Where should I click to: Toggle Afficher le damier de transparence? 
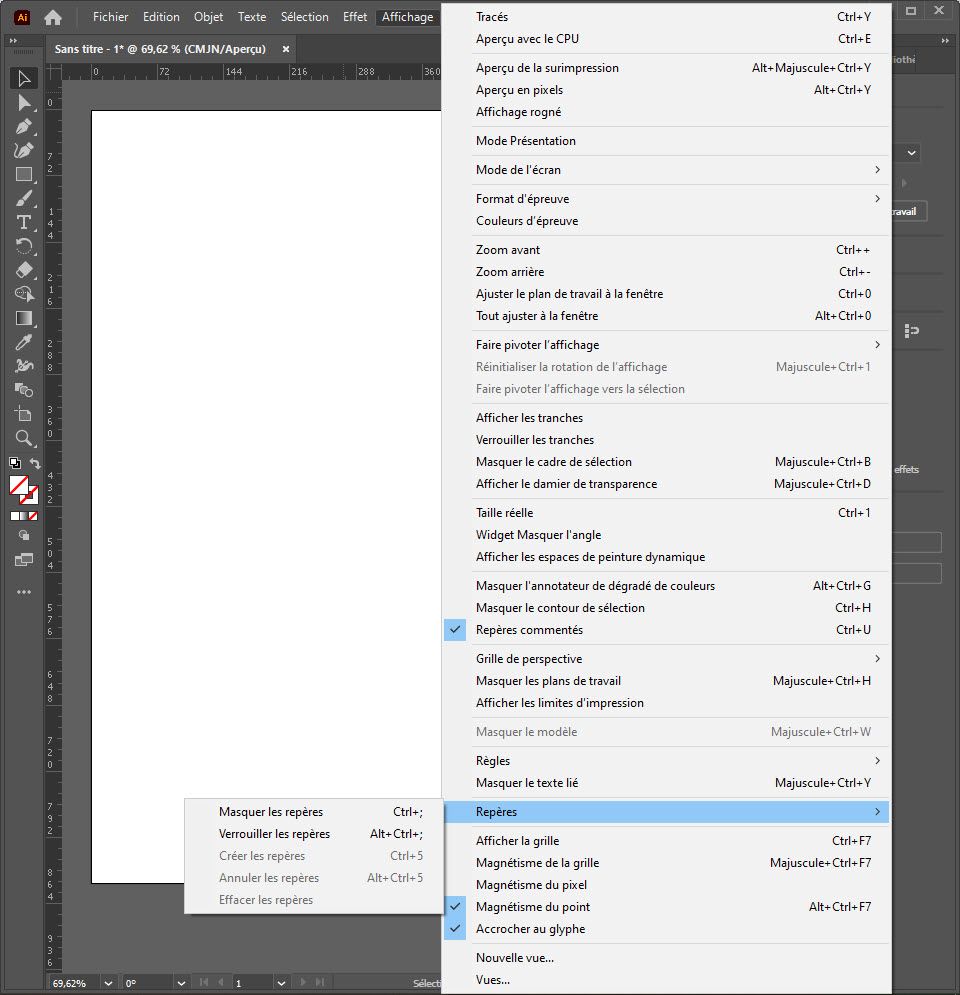(x=666, y=484)
